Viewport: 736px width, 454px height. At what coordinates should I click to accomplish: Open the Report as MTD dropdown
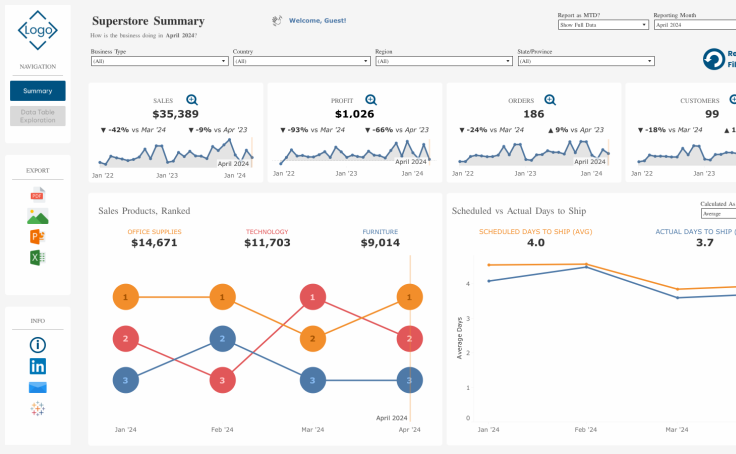(602, 25)
